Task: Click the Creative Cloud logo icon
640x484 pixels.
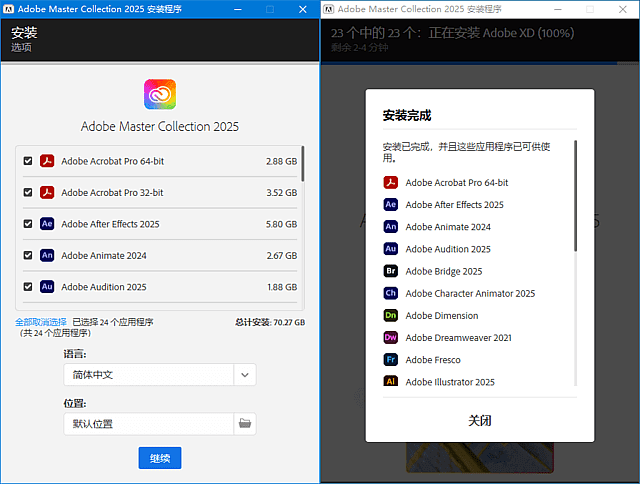Action: (160, 94)
